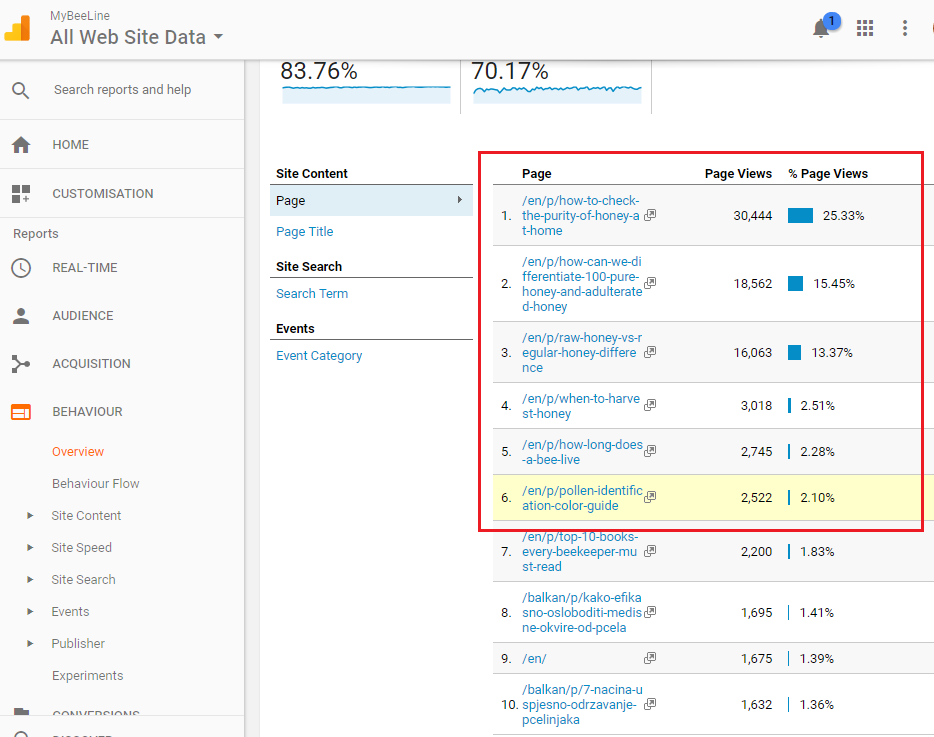
Task: Click the Page Title link
Action: point(305,232)
